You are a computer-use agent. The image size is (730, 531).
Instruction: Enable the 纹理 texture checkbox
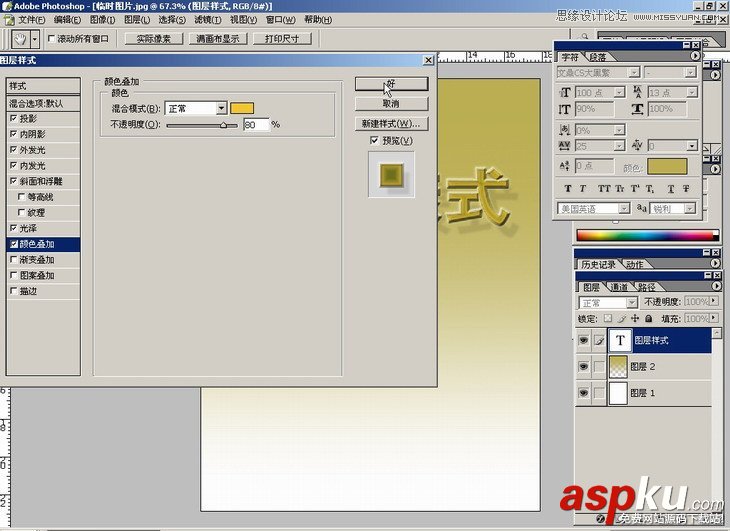point(21,212)
